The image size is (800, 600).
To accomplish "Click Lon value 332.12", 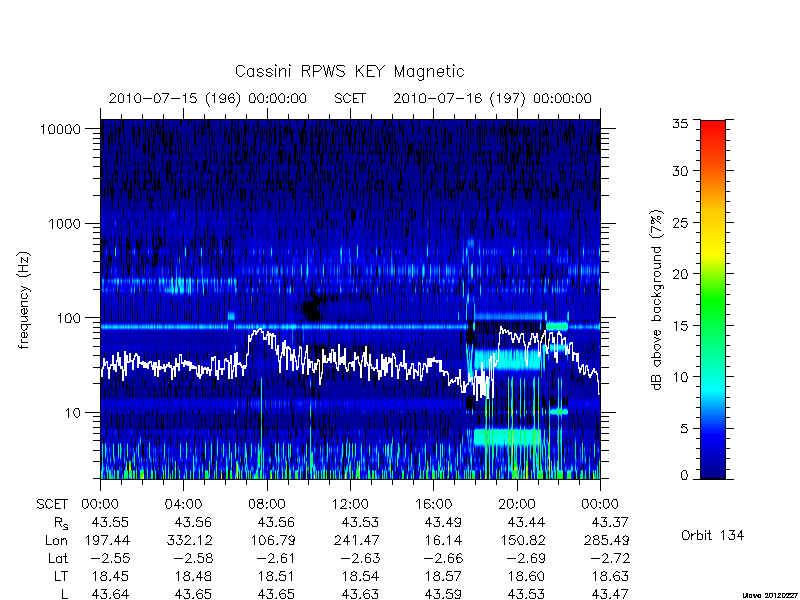I will tap(191, 540).
